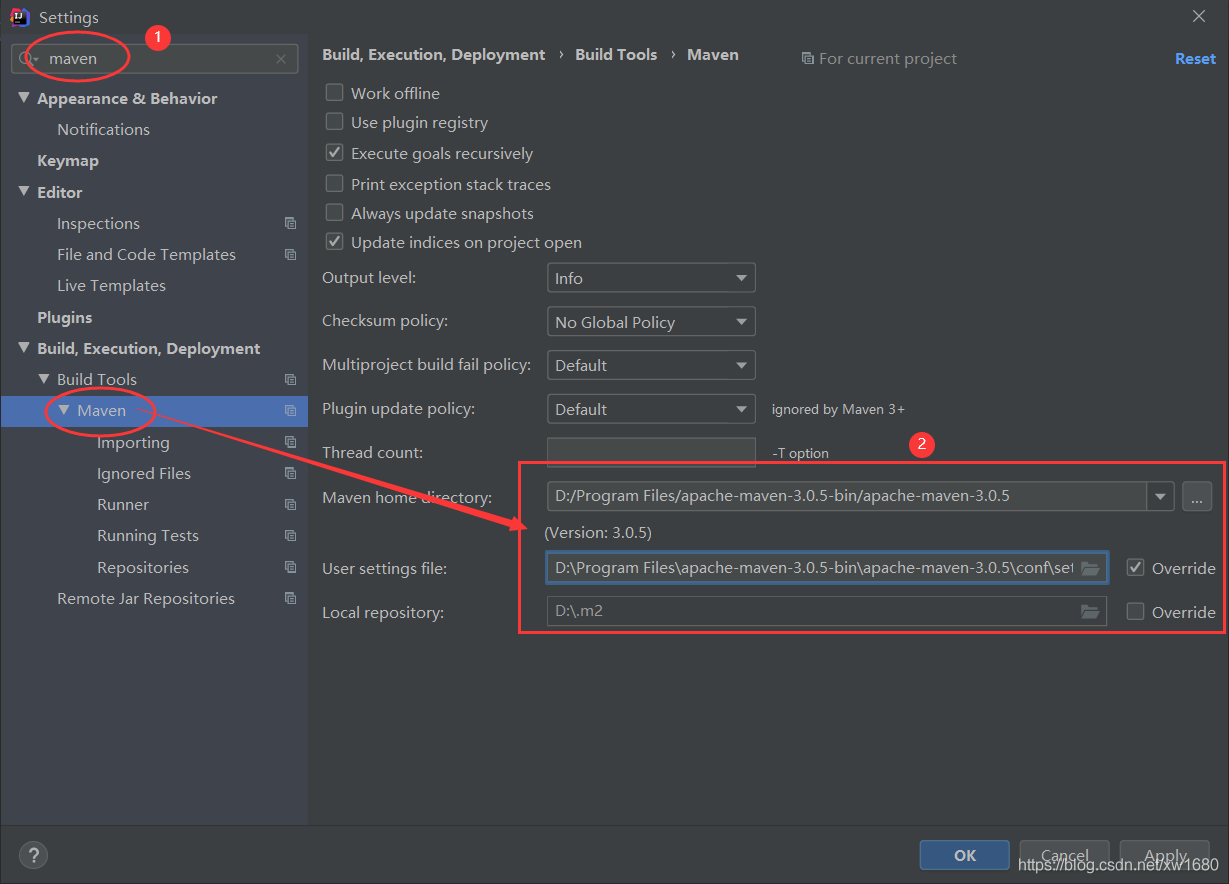Click the project-level icon next to Build Tools

[290, 379]
